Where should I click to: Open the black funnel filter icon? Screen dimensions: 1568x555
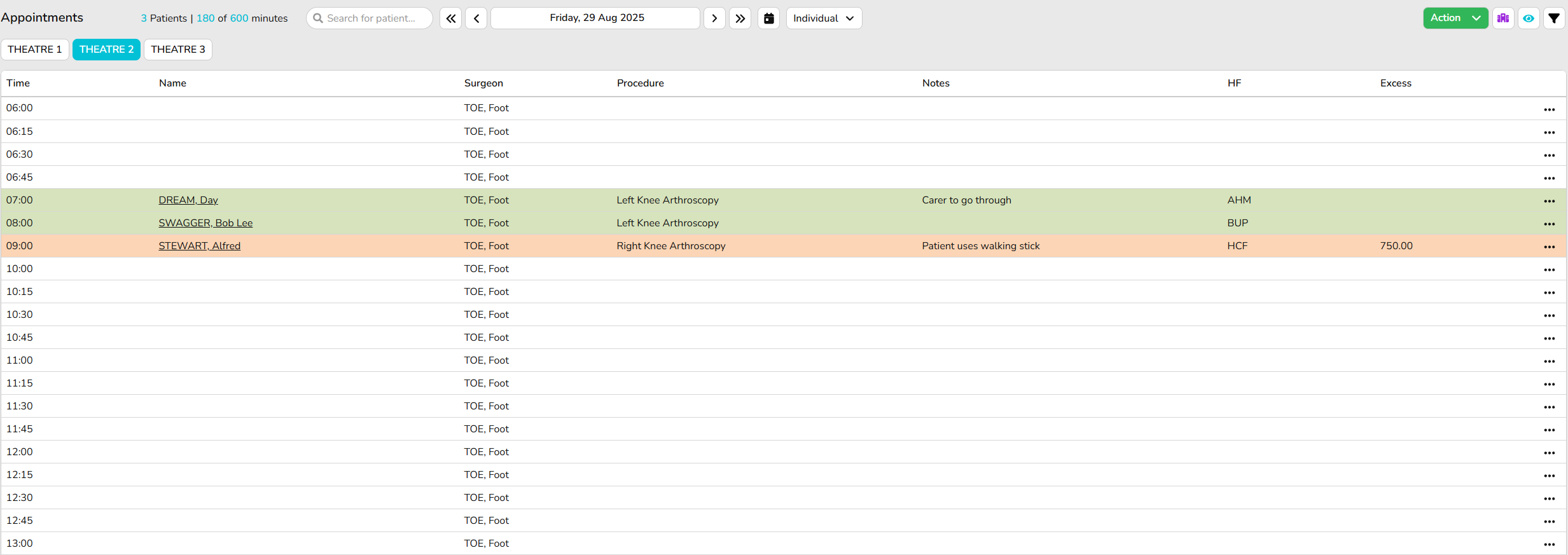click(x=1553, y=18)
